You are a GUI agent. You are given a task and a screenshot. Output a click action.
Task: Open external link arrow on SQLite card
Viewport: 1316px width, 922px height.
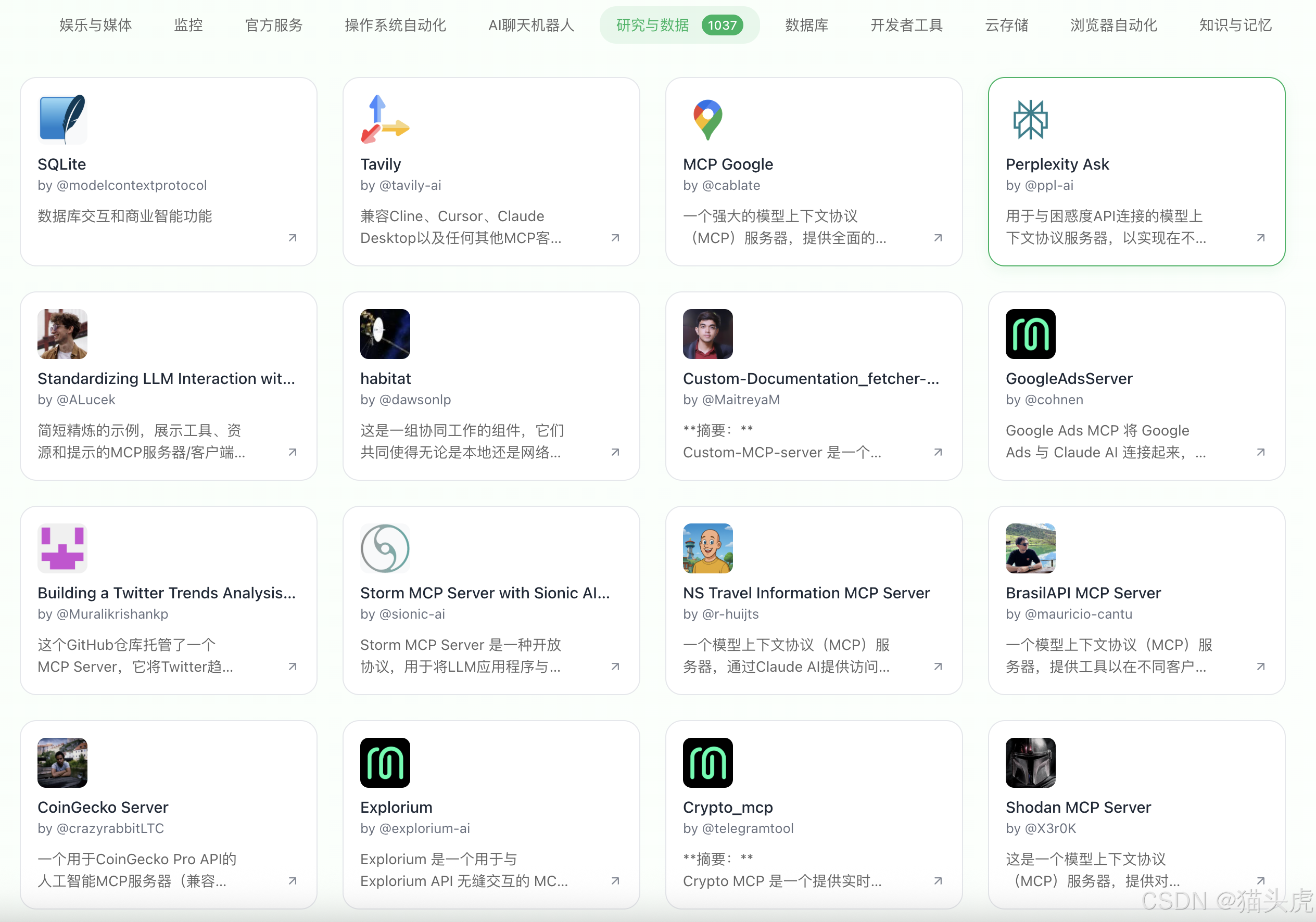click(293, 238)
